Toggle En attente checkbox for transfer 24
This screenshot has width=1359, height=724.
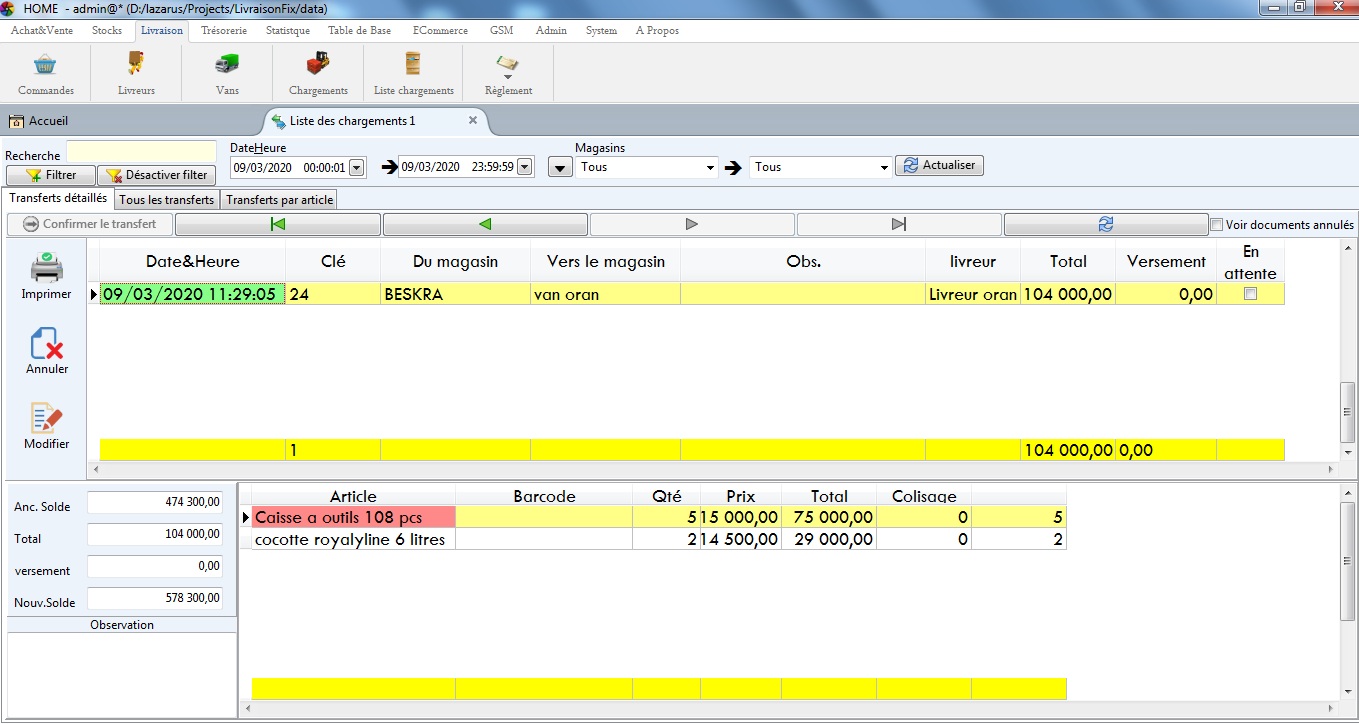[1250, 294]
